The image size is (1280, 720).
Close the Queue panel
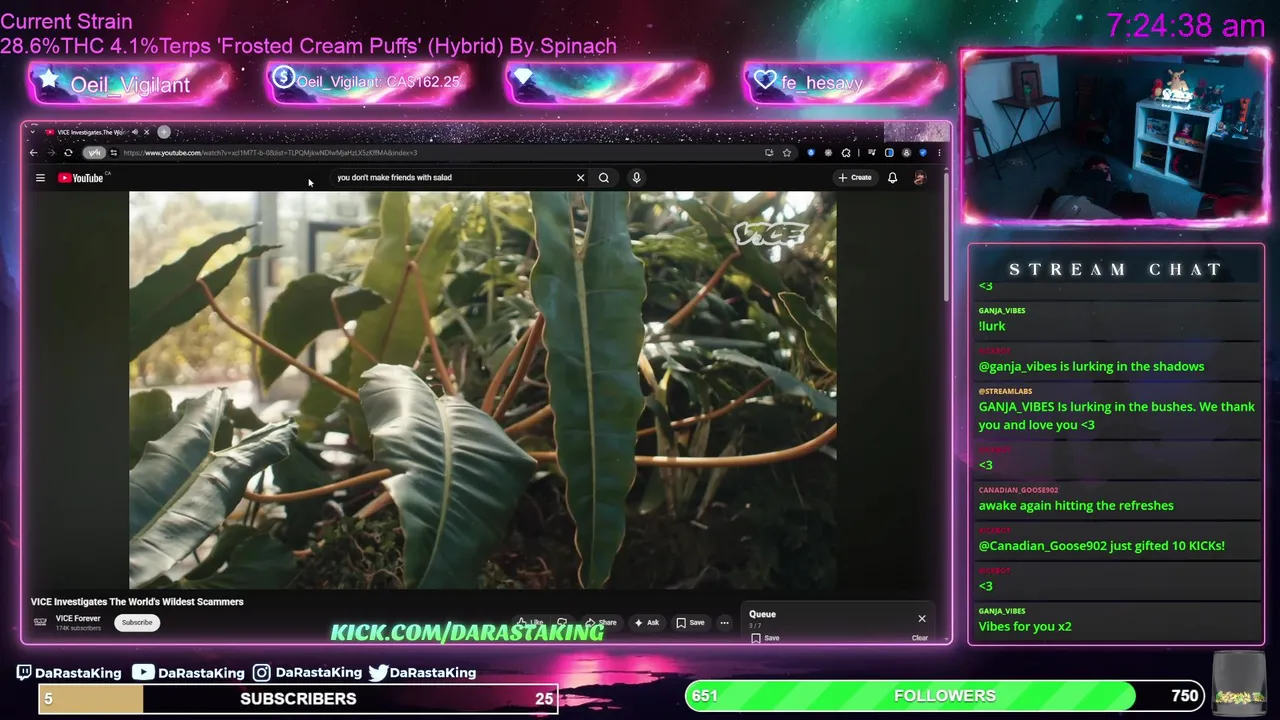point(922,618)
